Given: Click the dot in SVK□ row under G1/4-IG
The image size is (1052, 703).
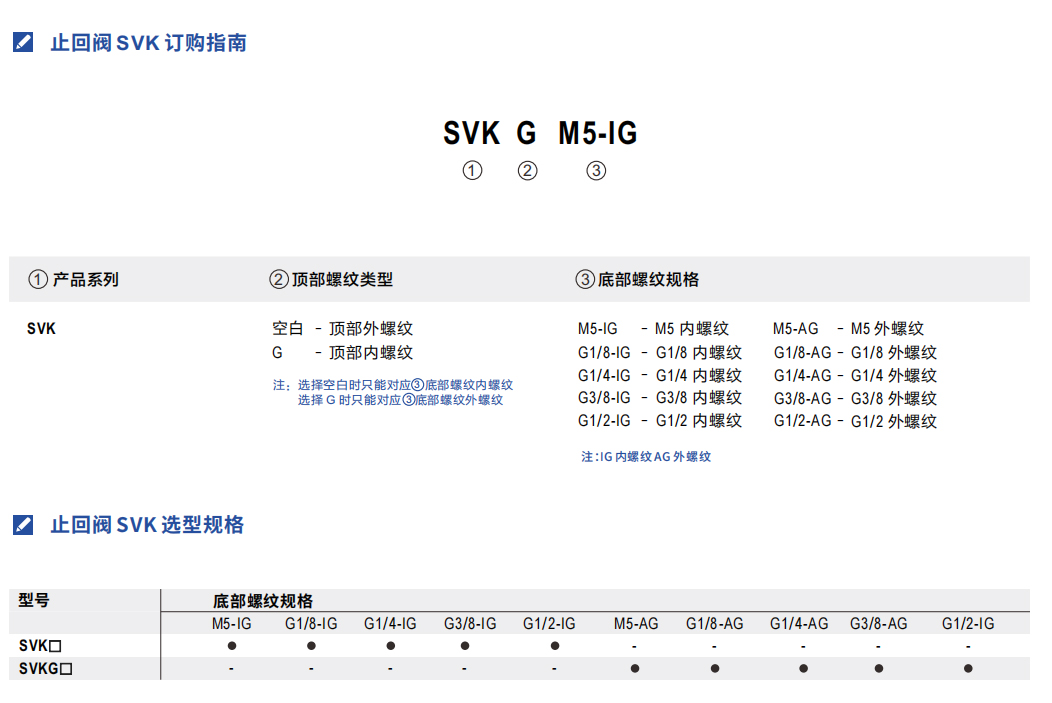Looking at the screenshot, I should [390, 646].
